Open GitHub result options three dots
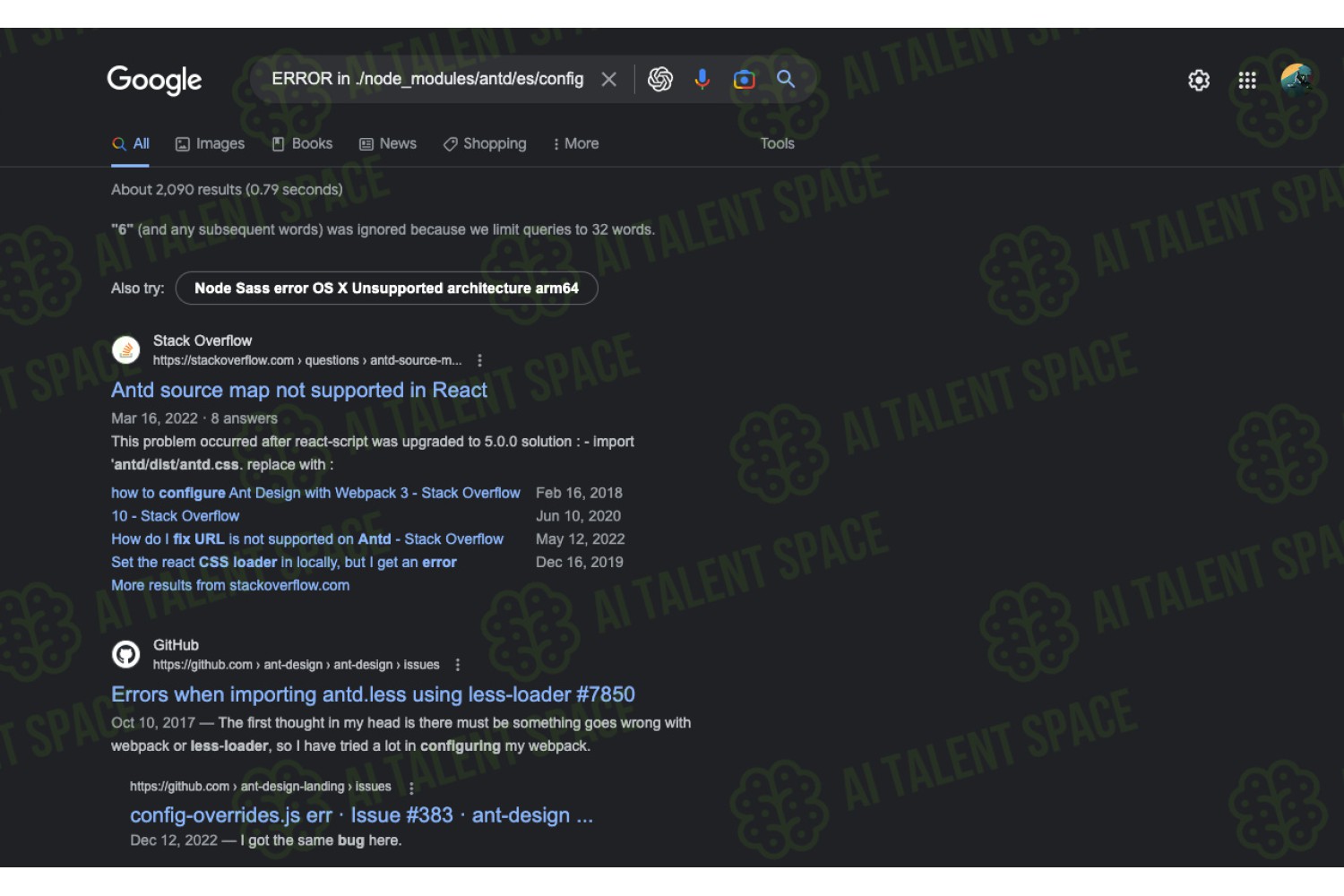Screen dimensions: 1344x896 [x=458, y=665]
